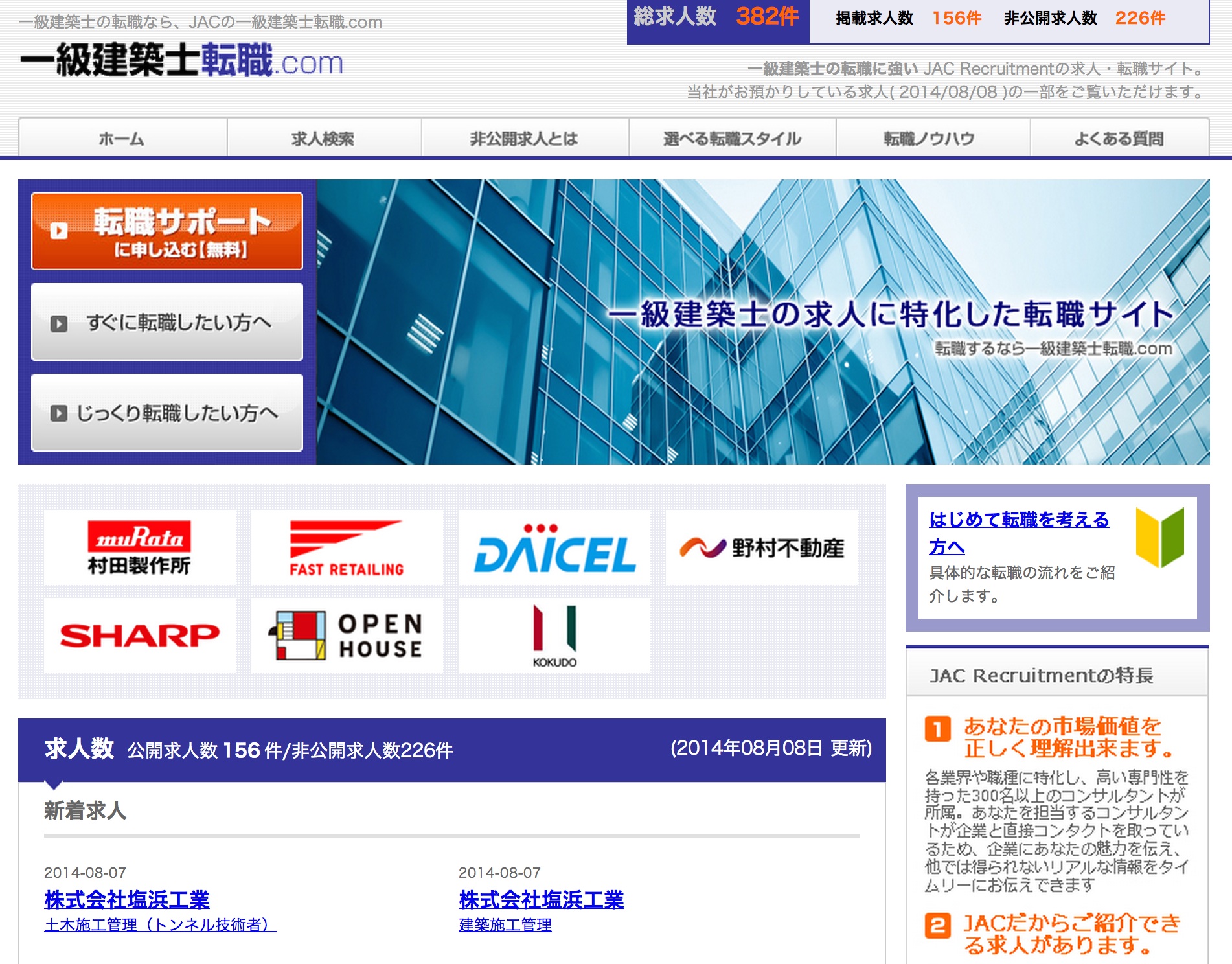This screenshot has height=964, width=1232.
Task: Open the 転職ノウハウ tab
Action: (x=930, y=139)
